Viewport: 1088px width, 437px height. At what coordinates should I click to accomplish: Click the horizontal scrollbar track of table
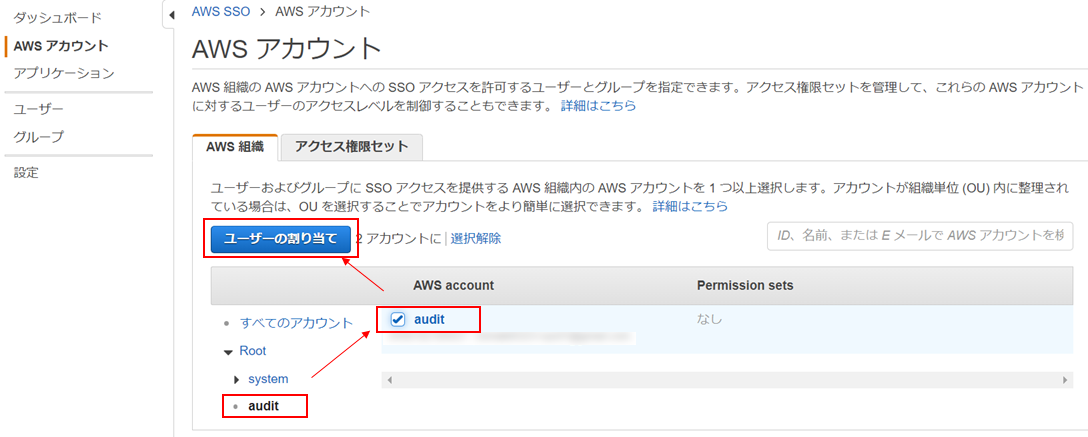[x=727, y=380]
